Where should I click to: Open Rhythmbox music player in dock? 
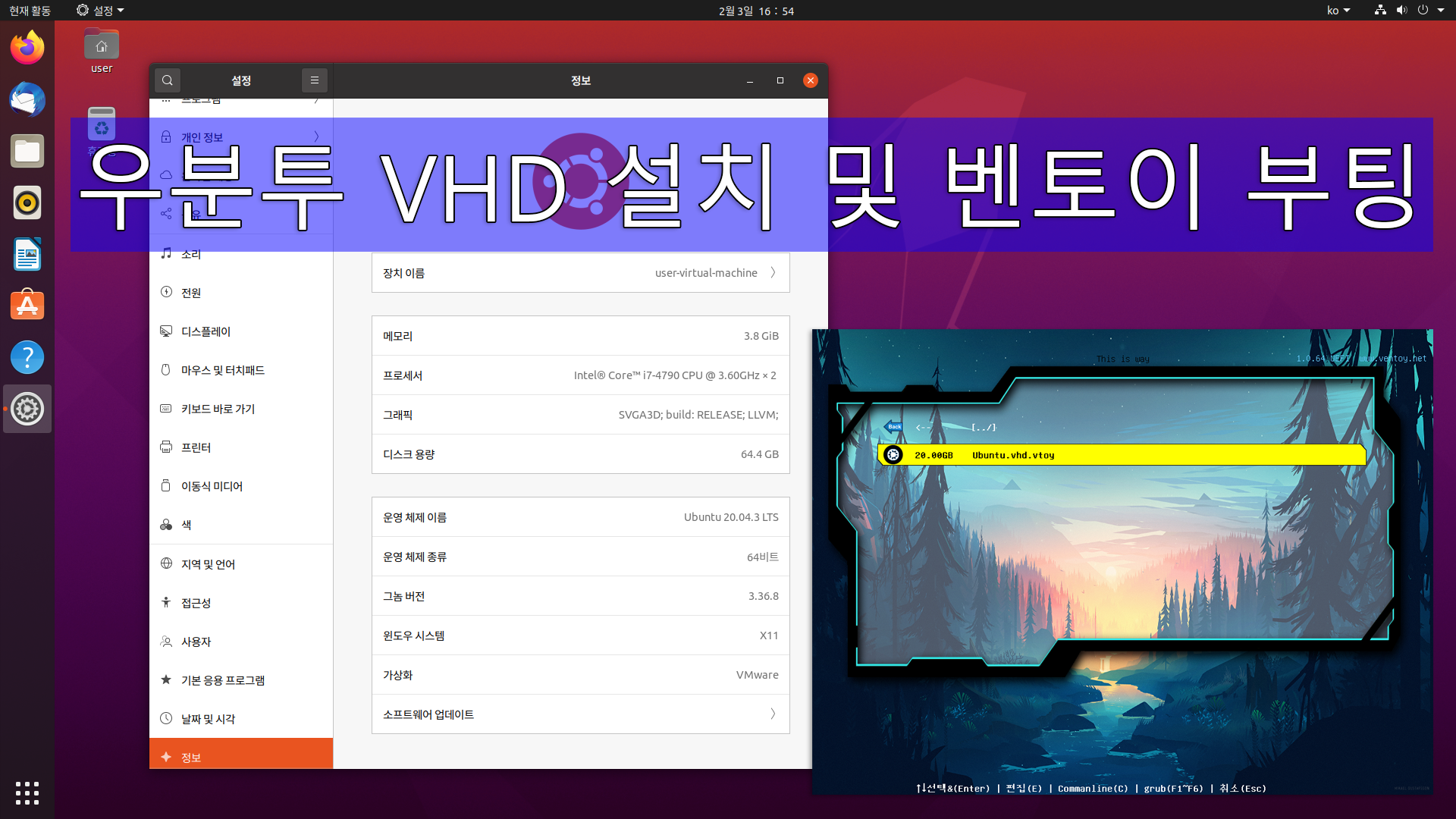point(27,202)
